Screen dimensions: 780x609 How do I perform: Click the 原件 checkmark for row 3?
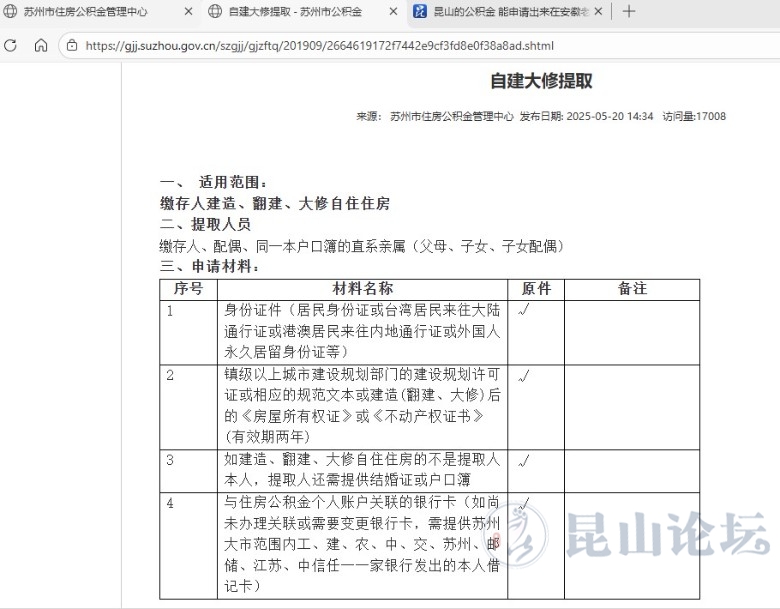coord(524,461)
